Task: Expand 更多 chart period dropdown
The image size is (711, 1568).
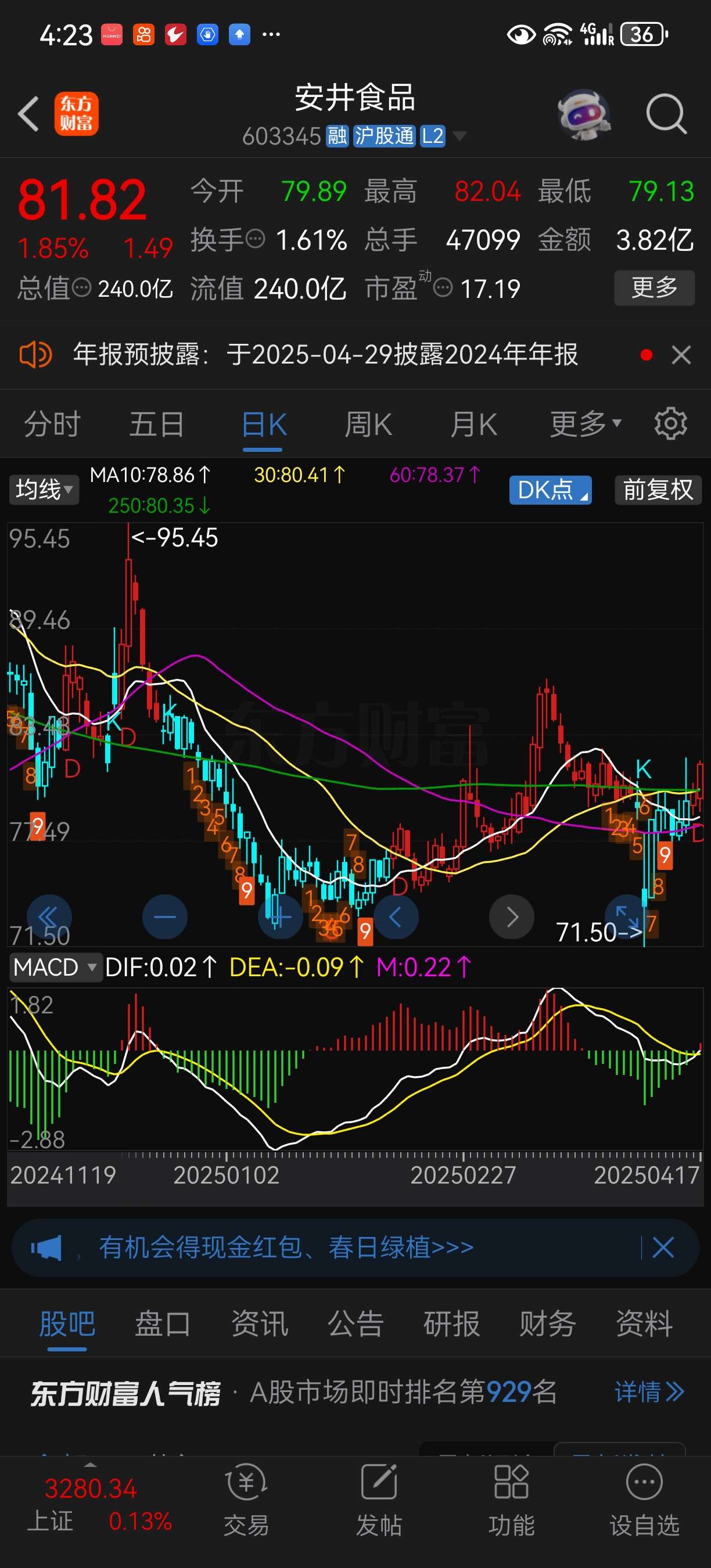Action: [x=586, y=424]
